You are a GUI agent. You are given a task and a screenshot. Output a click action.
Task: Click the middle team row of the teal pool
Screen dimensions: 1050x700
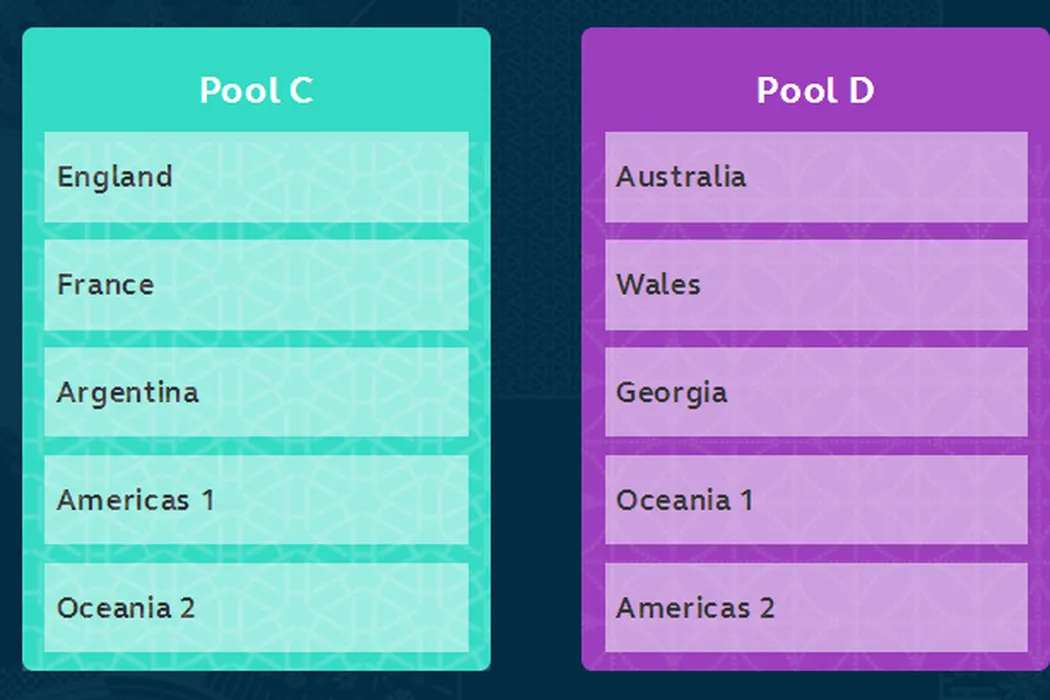(256, 392)
